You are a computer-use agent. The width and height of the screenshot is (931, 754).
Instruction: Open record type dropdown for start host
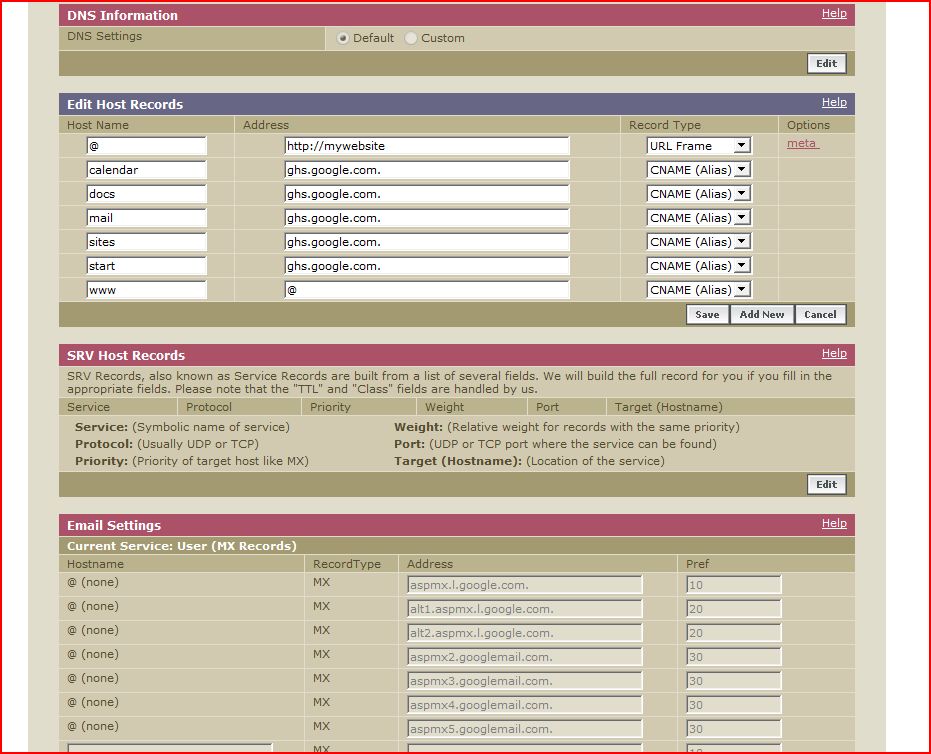[x=699, y=266]
